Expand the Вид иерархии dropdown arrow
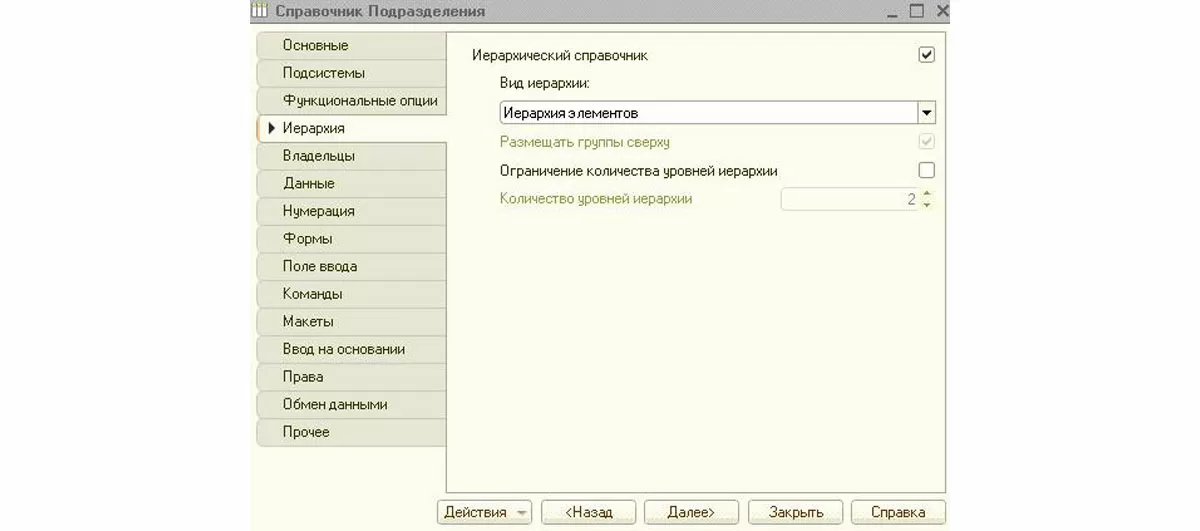This screenshot has height=531, width=1200. click(x=927, y=113)
